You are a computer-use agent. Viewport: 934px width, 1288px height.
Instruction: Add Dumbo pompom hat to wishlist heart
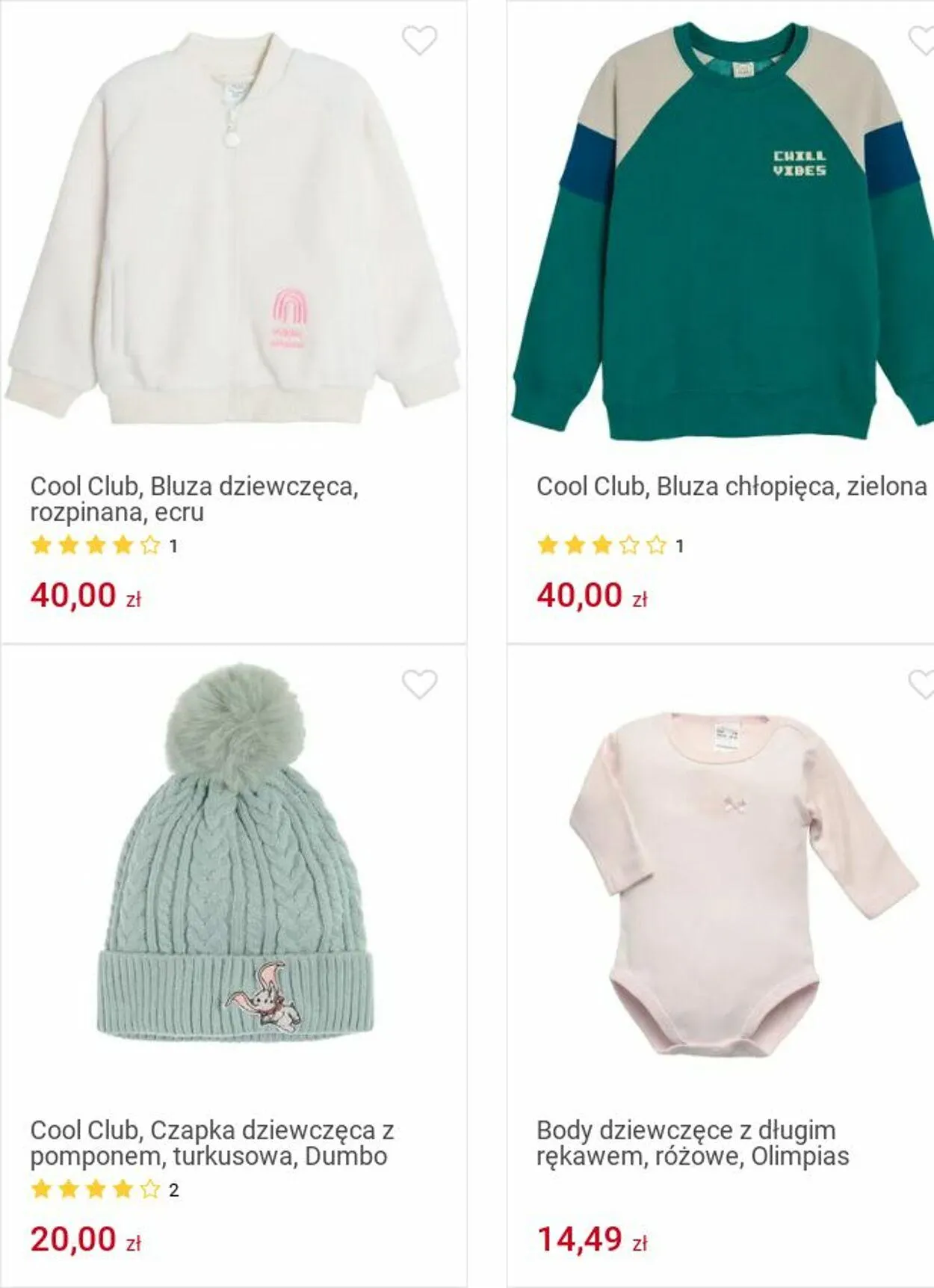click(x=419, y=684)
